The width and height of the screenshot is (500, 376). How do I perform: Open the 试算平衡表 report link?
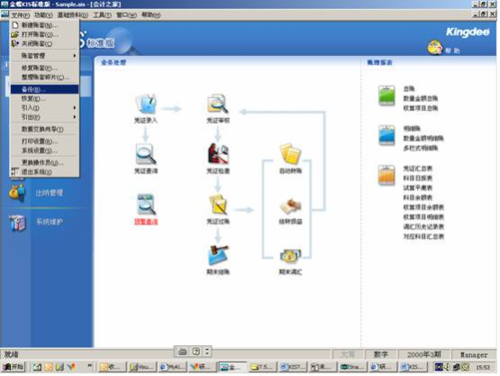[418, 188]
